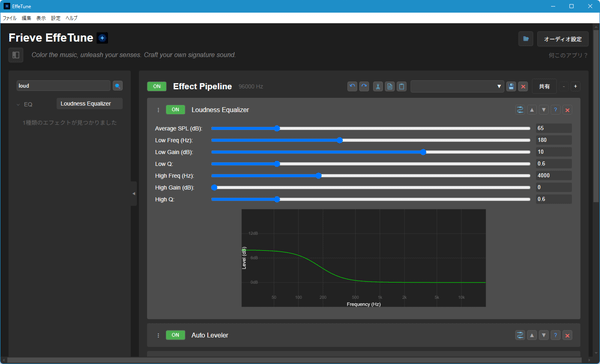Screen dimensions: 600x364
Task: Open the 編集 menu
Action: pyautogui.click(x=26, y=18)
